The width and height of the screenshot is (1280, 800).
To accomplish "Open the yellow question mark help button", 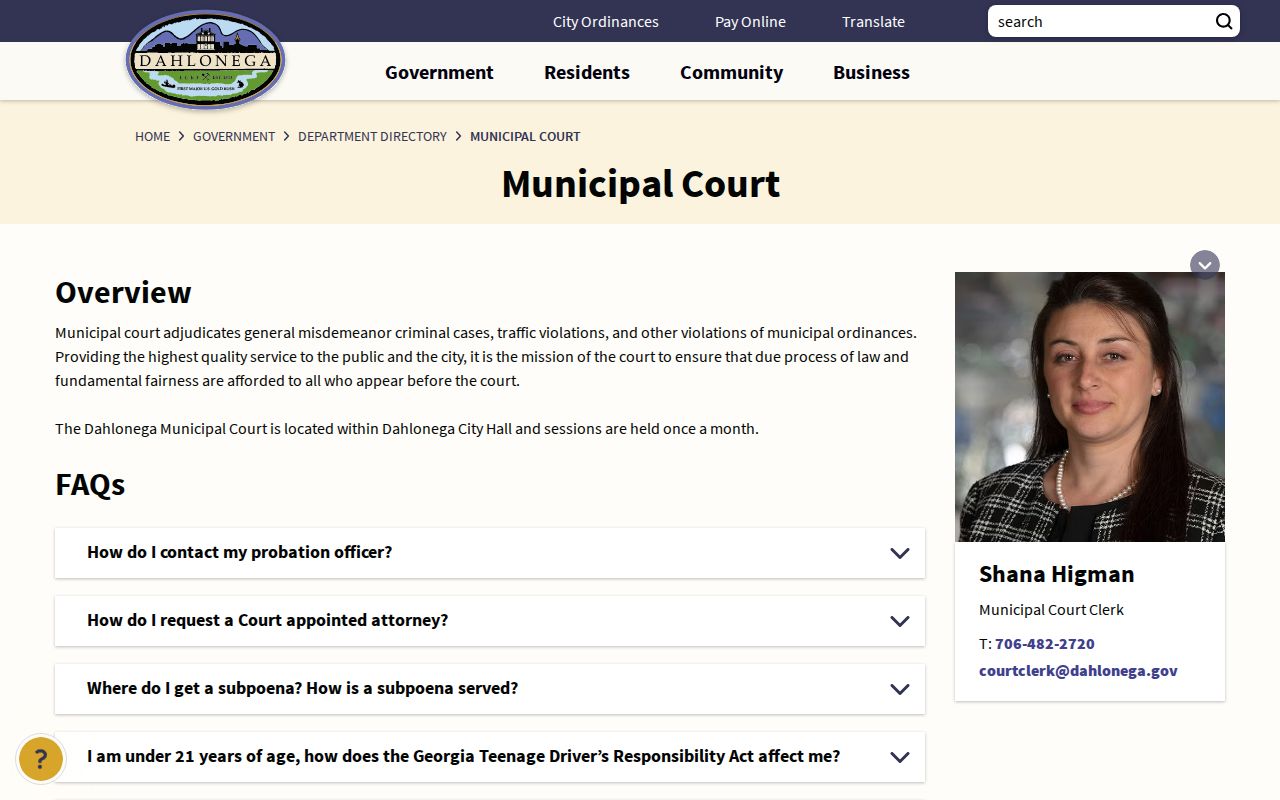I will click(41, 759).
